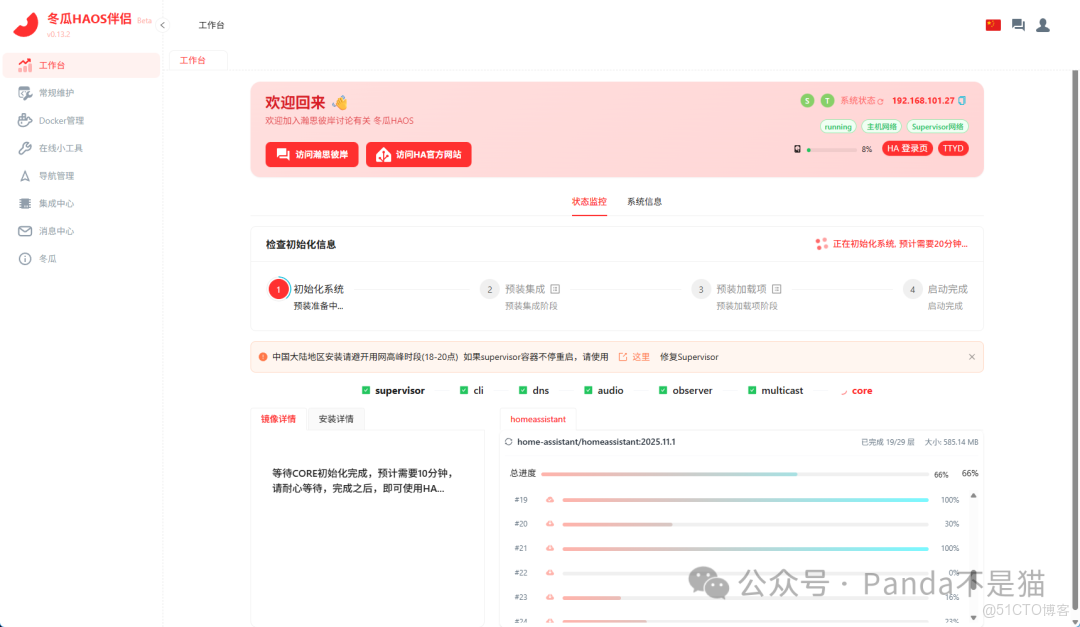The image size is (1080, 627).
Task: Open 消息中心 from the sidebar
Action: coord(58,231)
